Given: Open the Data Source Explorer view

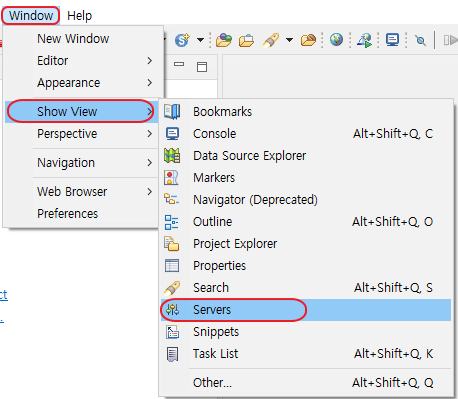Looking at the screenshot, I should [x=306, y=156].
